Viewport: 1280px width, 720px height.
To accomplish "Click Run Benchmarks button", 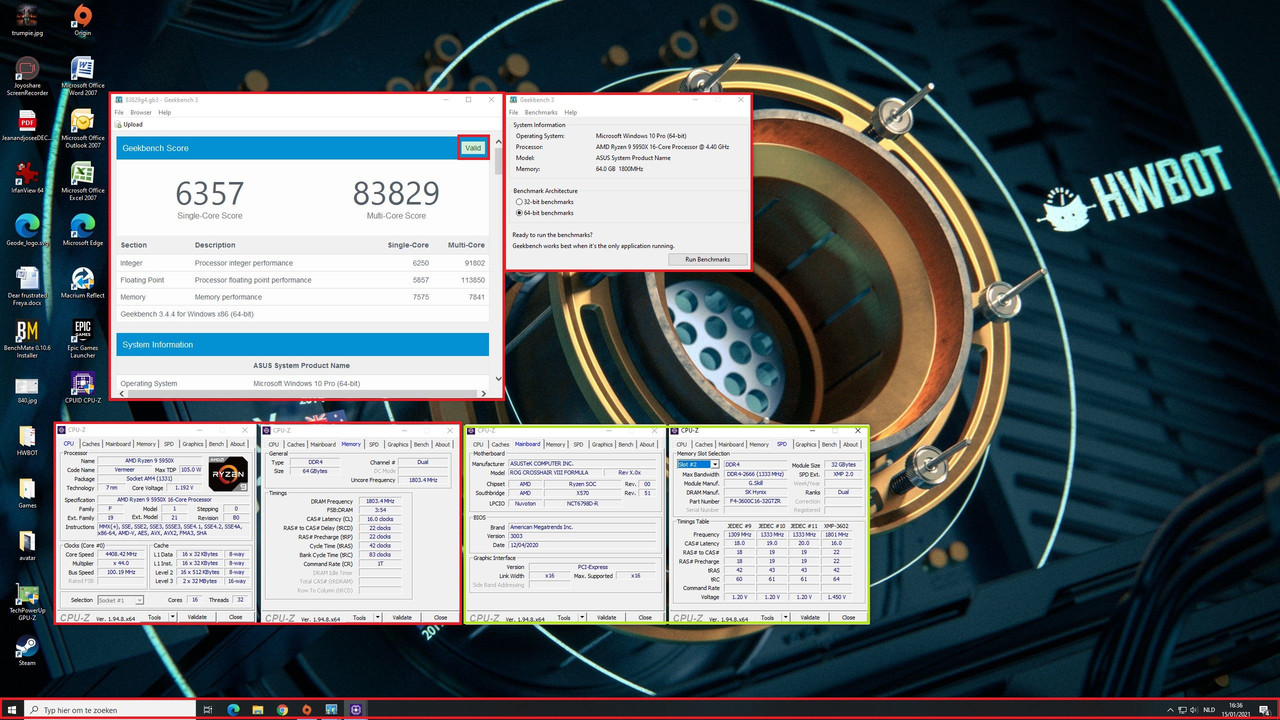I will pos(707,259).
